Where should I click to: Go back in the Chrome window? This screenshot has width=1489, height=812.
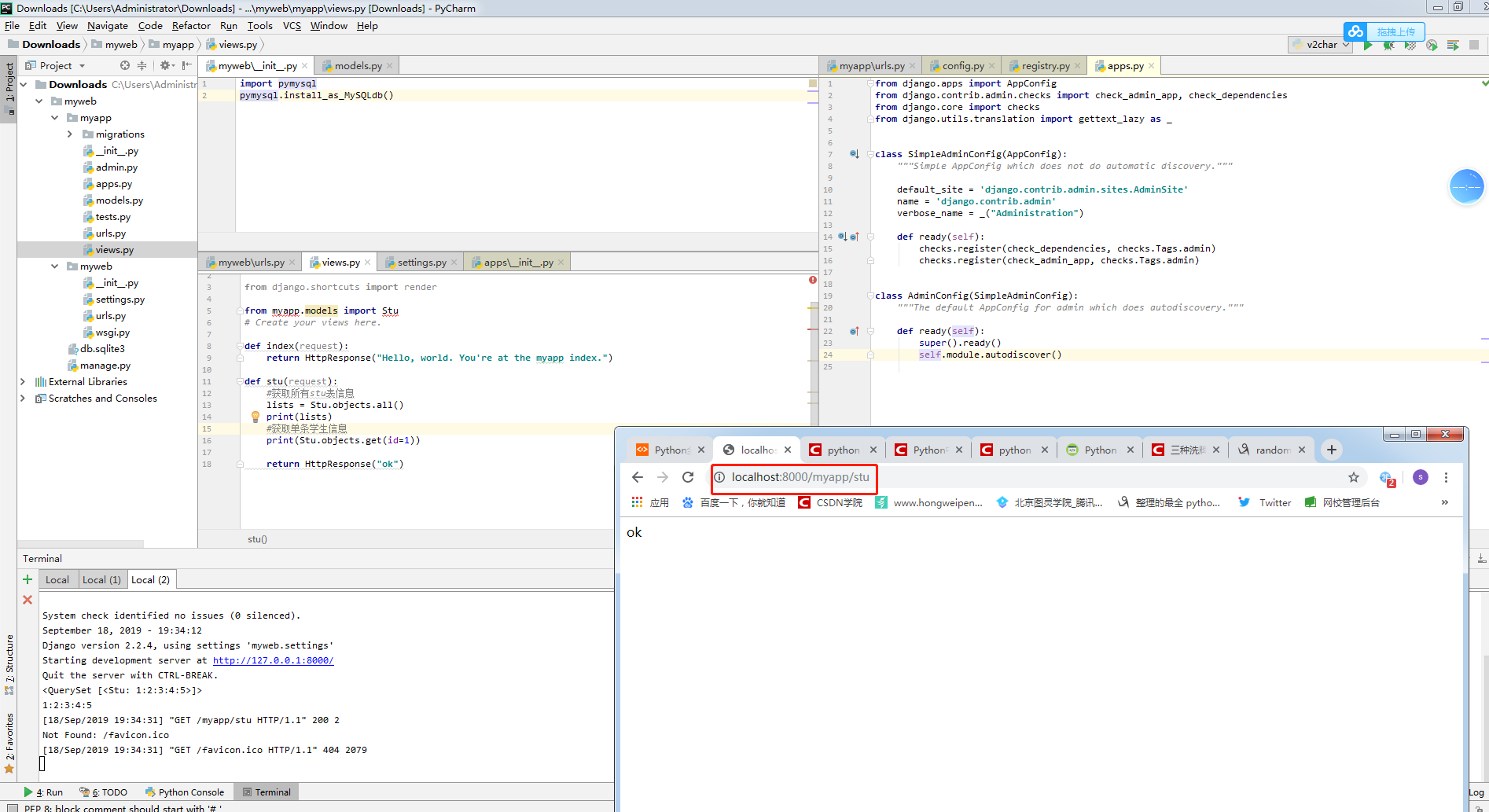(x=638, y=477)
